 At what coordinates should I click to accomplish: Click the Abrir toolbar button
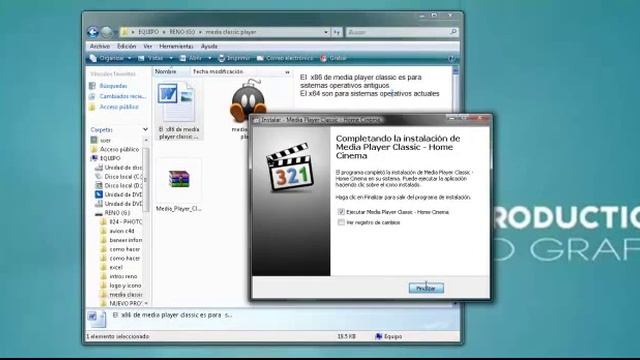pos(191,58)
